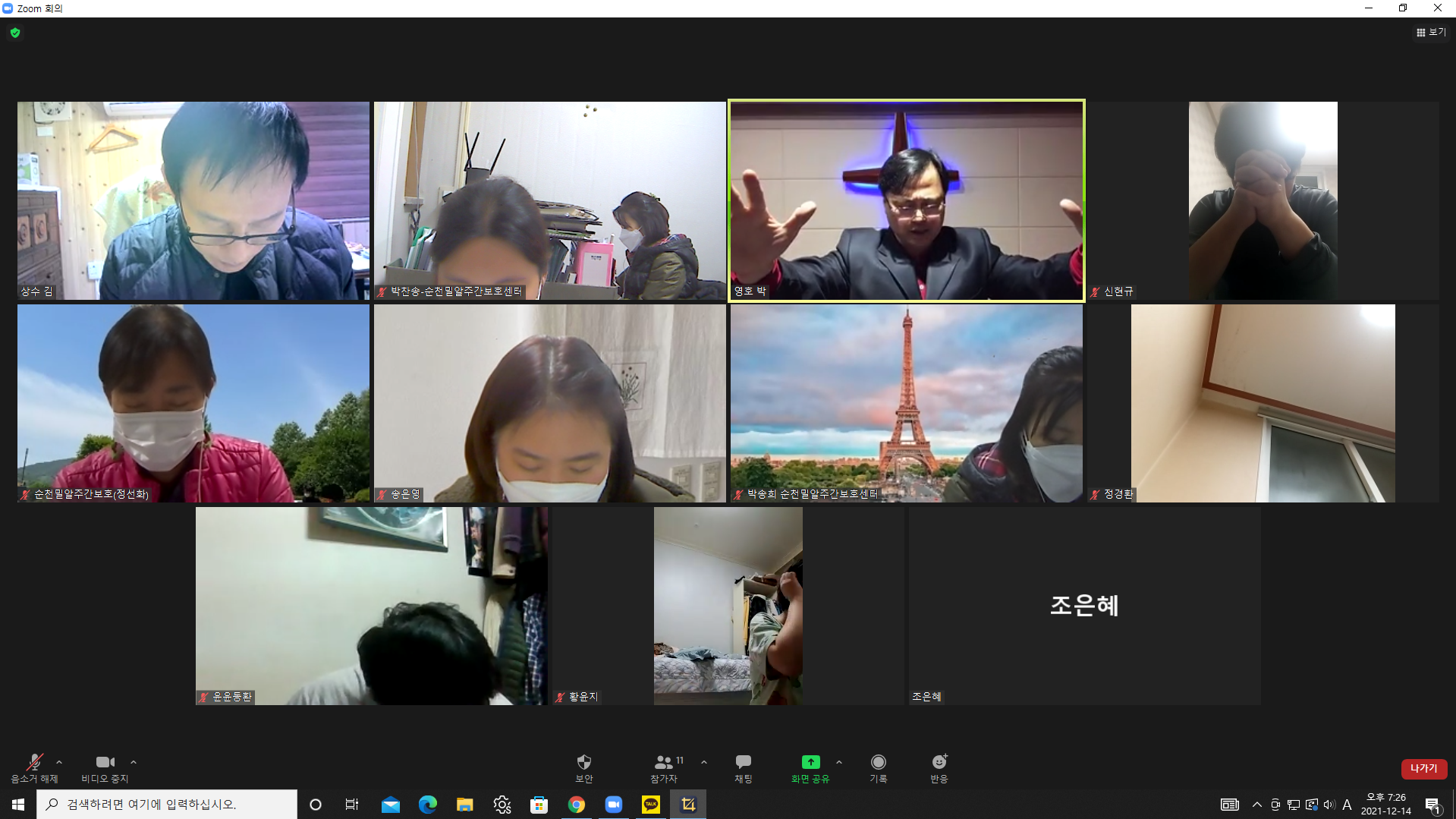Viewport: 1456px width, 819px height.
Task: Show hidden system tray icons
Action: [1257, 805]
